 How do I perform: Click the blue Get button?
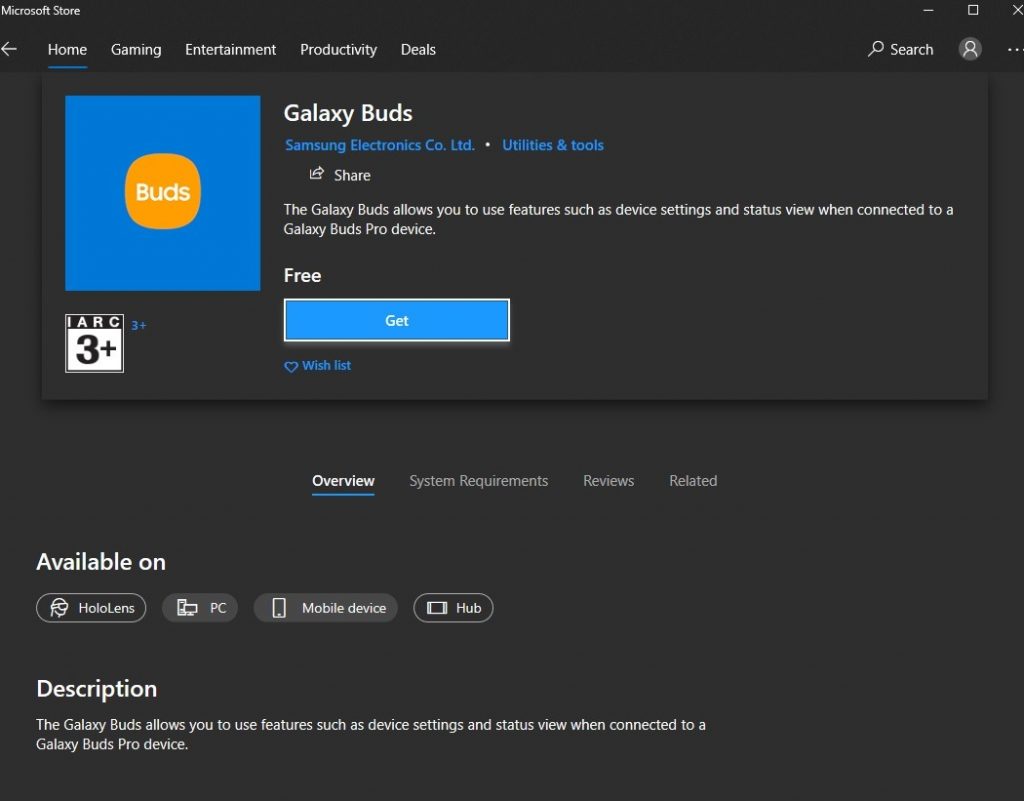396,321
